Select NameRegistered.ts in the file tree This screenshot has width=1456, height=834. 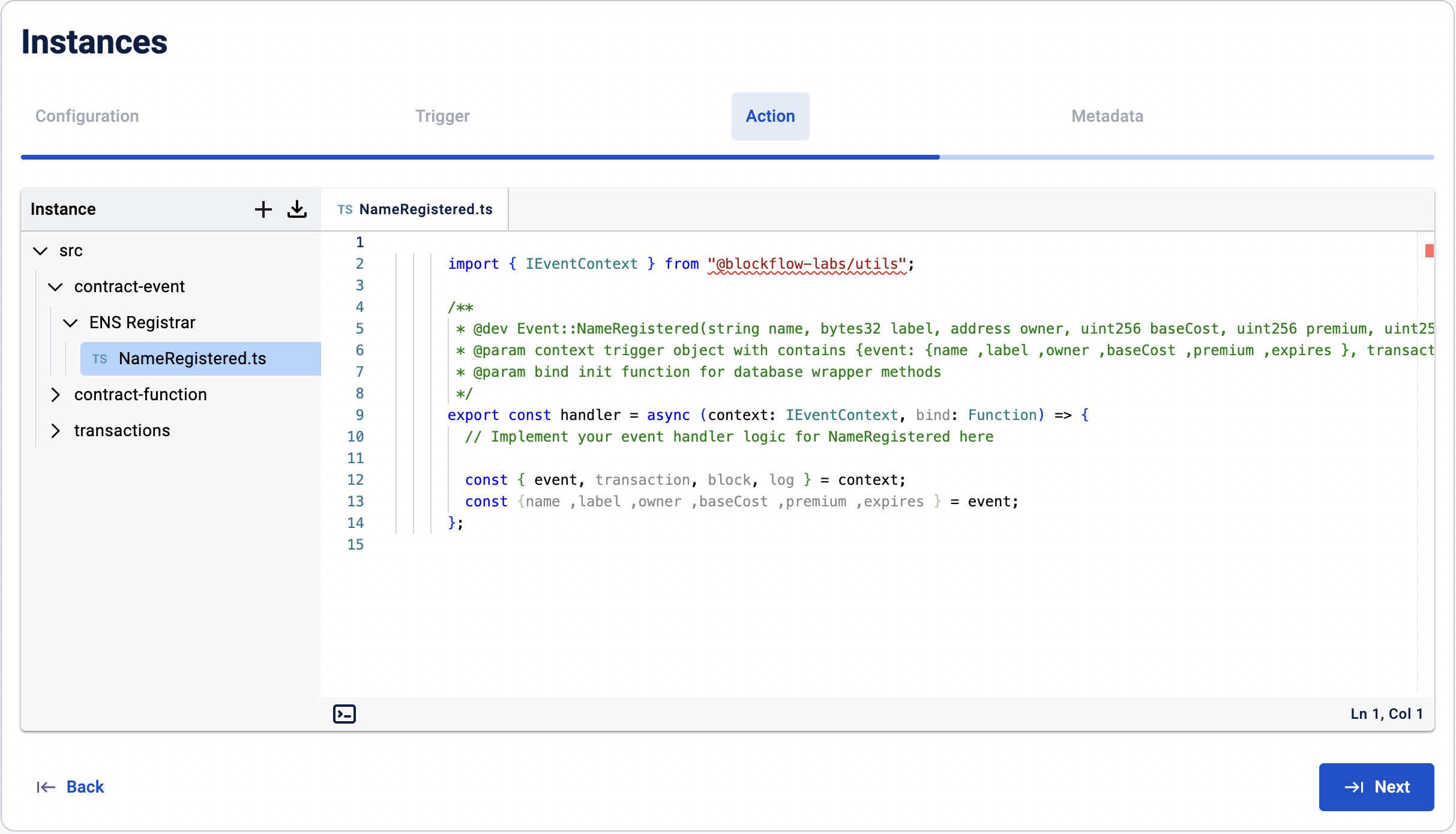(x=192, y=359)
